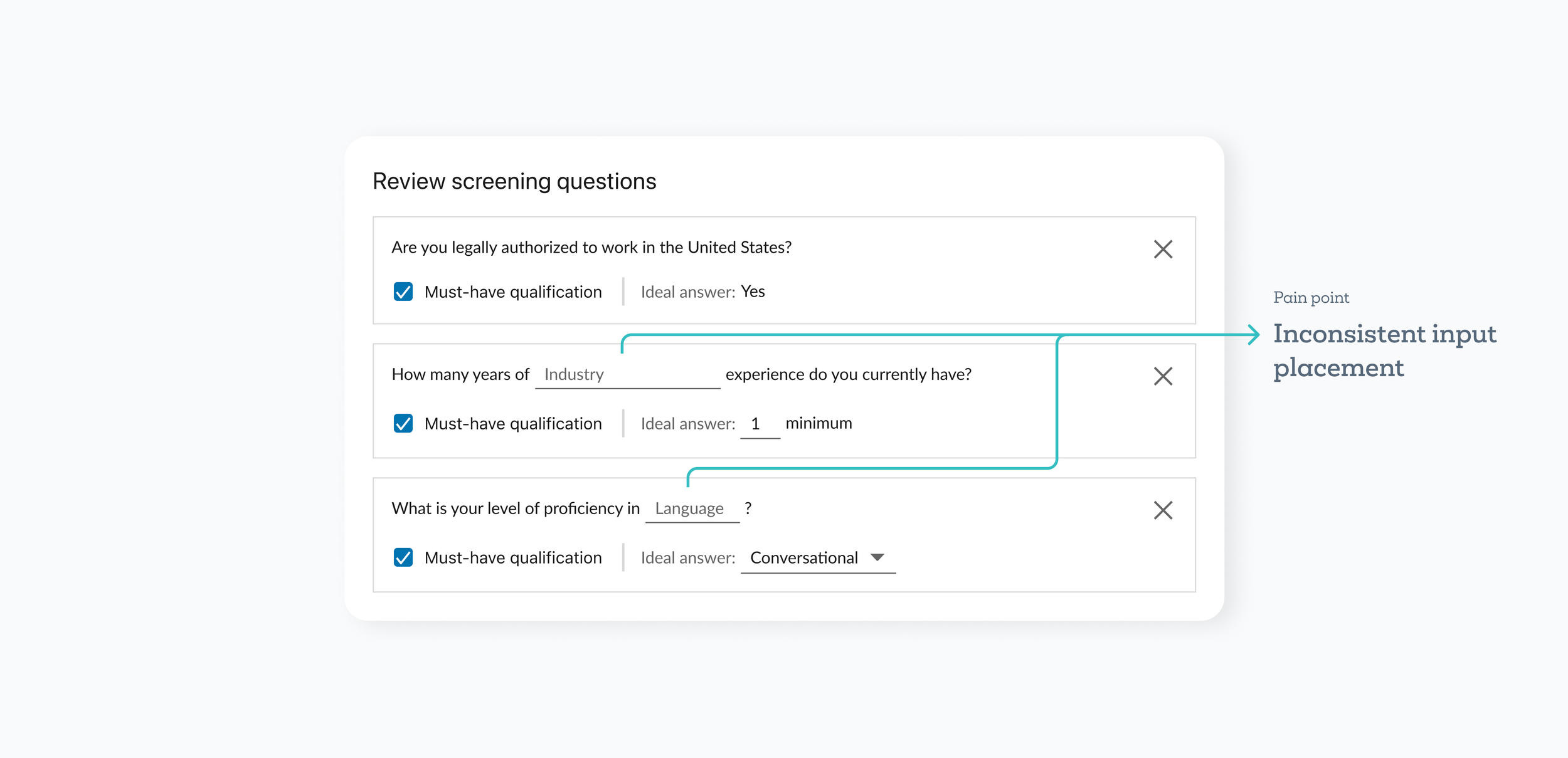Image resolution: width=1568 pixels, height=758 pixels.
Task: Uncheck must-have for work authorization question
Action: [x=403, y=292]
